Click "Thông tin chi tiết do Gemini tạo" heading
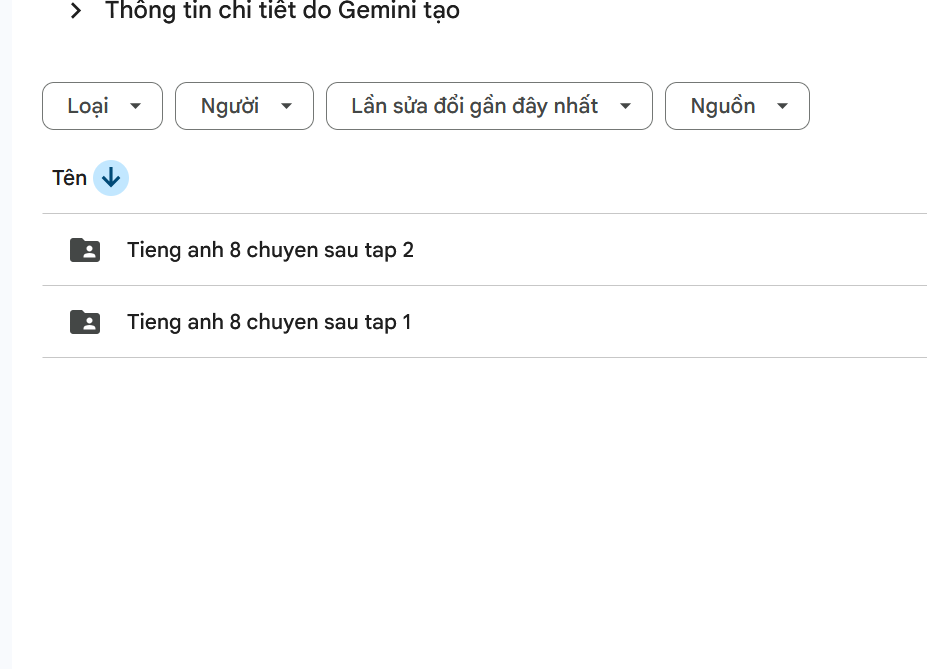Screen dimensions: 927x669 pos(282,12)
